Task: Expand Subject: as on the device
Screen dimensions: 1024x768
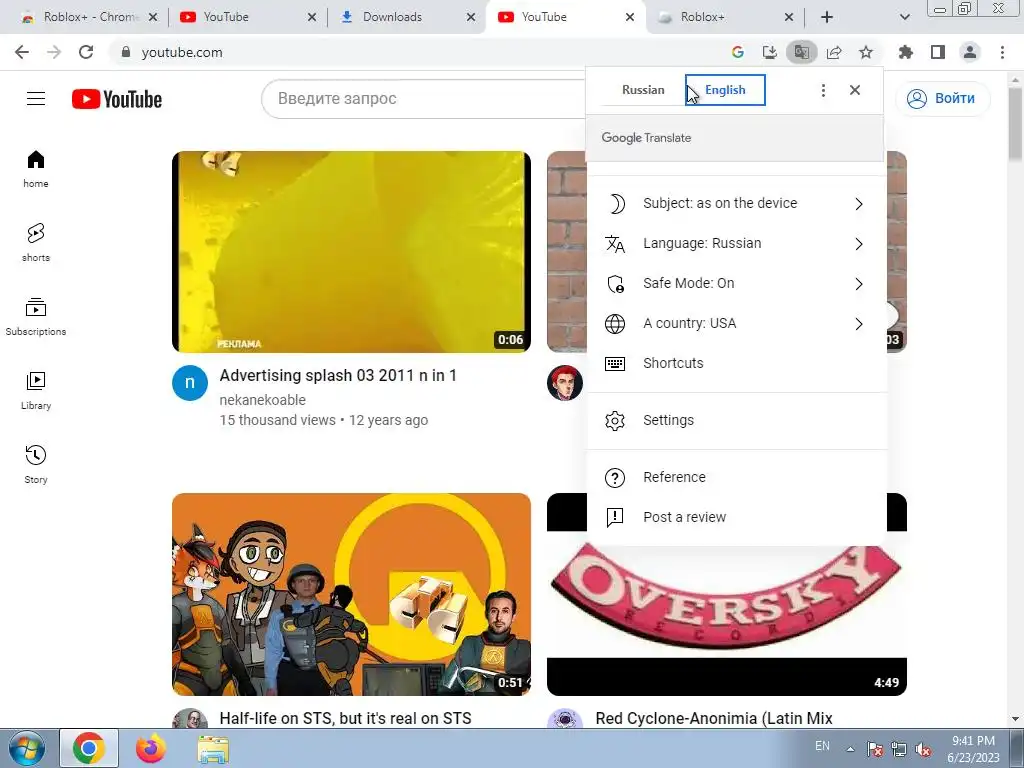Action: point(737,204)
